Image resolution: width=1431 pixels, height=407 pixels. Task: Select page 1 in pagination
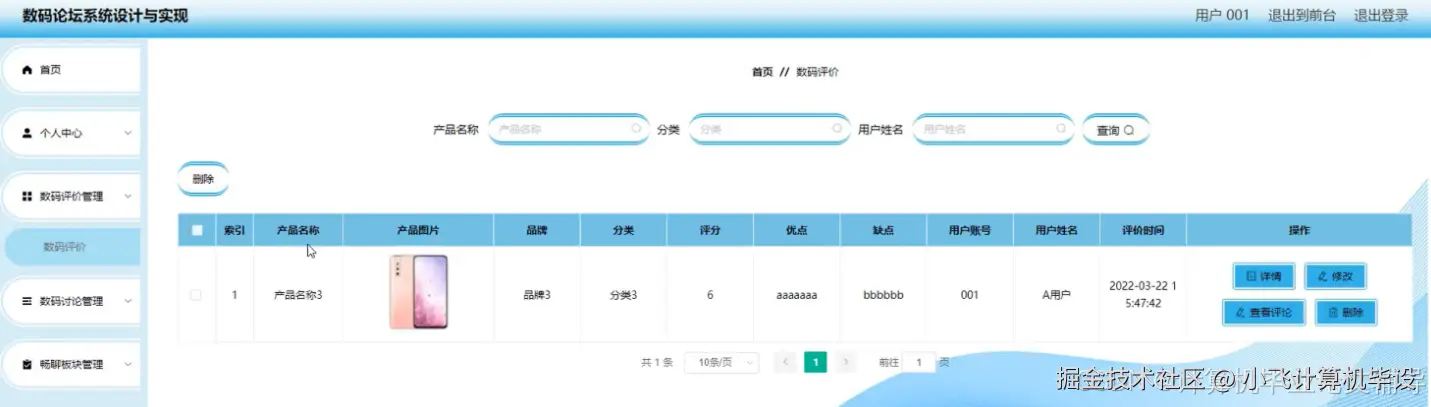tap(815, 362)
